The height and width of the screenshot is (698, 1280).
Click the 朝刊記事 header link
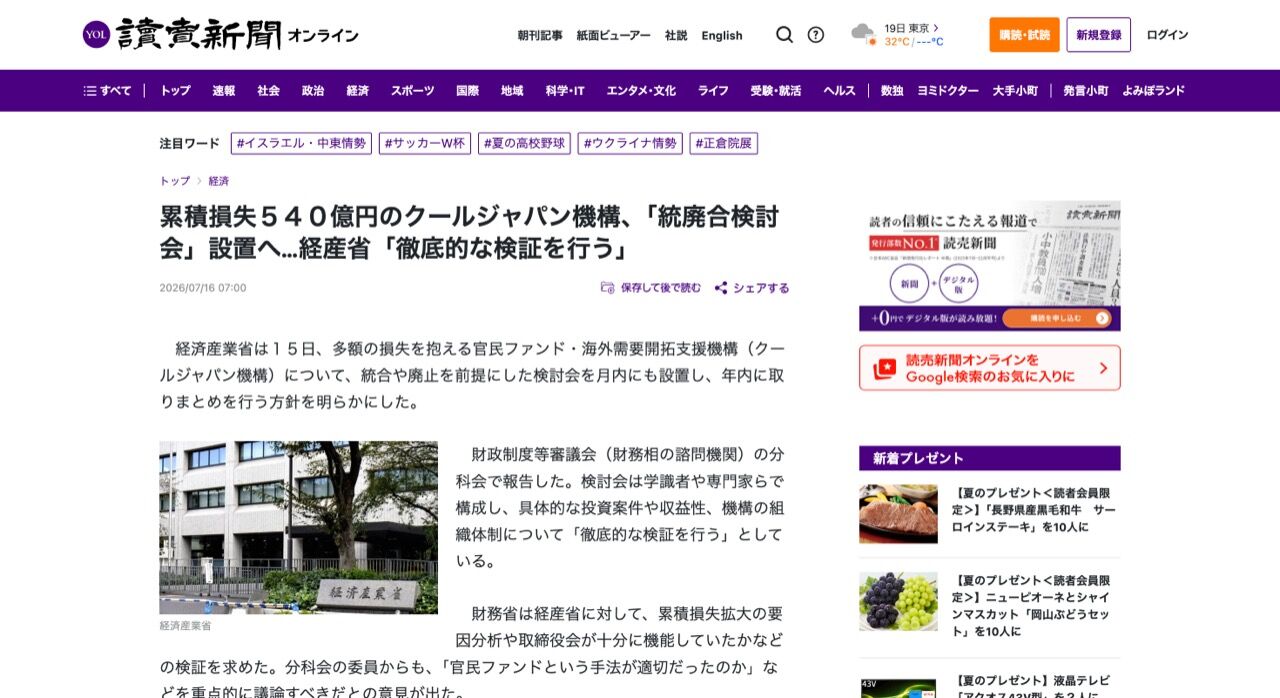click(x=540, y=35)
